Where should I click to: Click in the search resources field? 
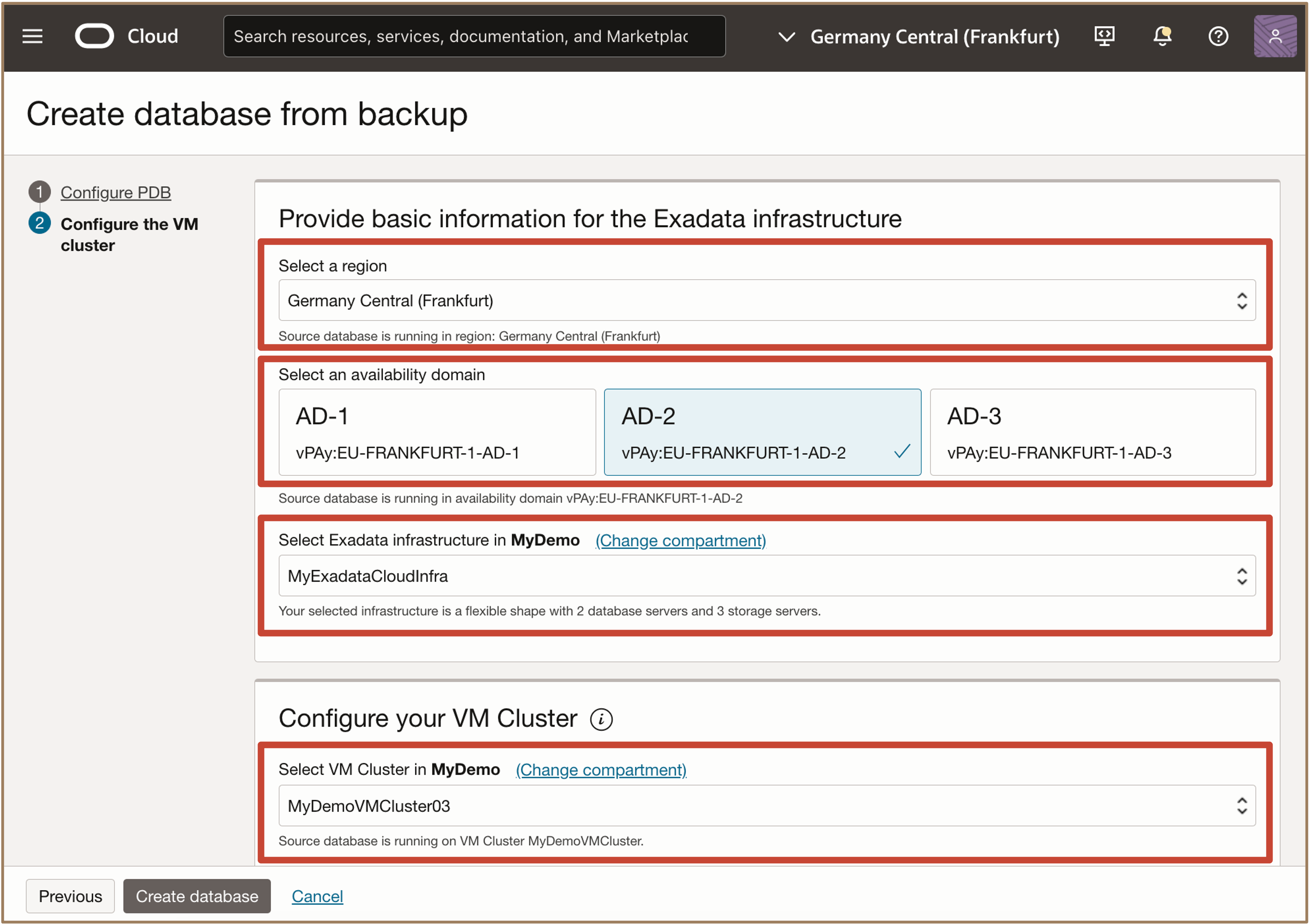pos(473,36)
